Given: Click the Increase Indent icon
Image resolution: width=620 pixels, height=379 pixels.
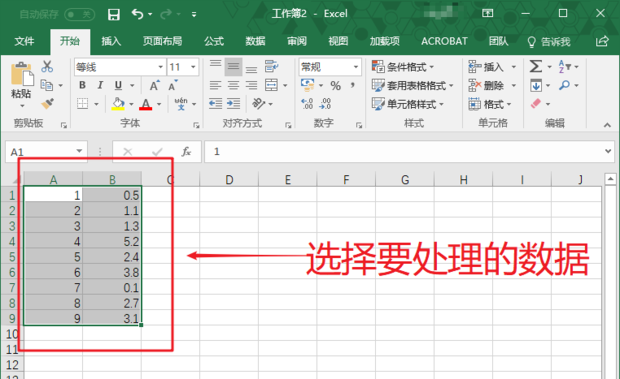Looking at the screenshot, I should point(233,104).
